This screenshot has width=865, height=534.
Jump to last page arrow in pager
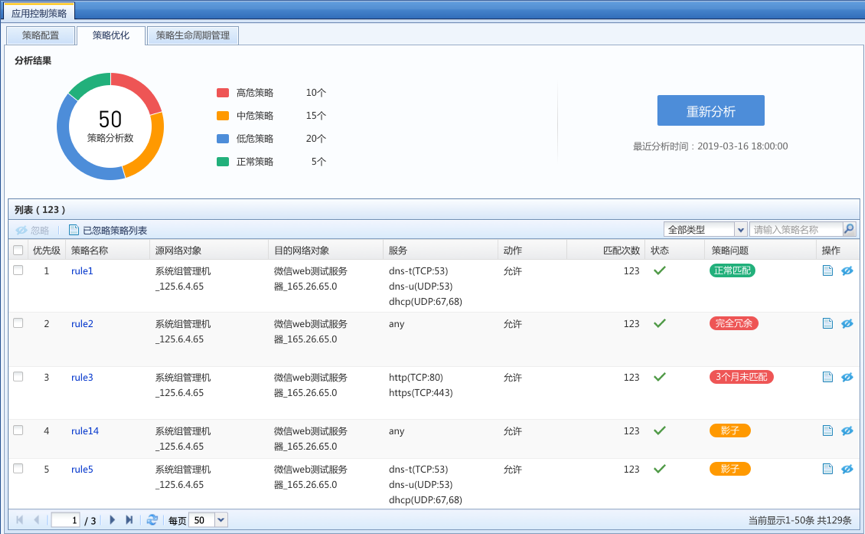point(129,520)
